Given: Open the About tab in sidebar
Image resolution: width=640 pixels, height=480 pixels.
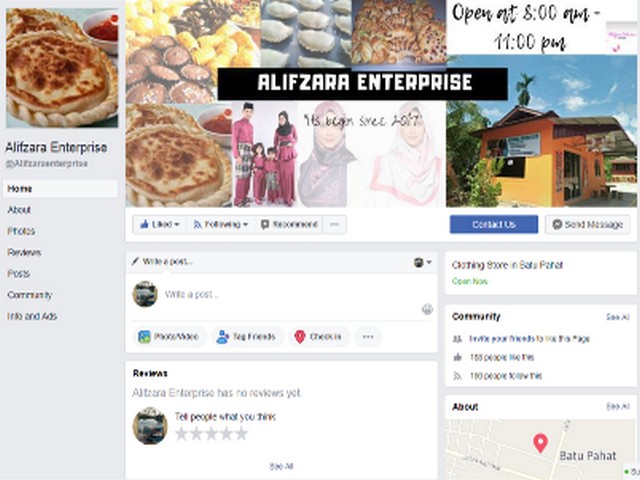Looking at the screenshot, I should click(x=19, y=210).
